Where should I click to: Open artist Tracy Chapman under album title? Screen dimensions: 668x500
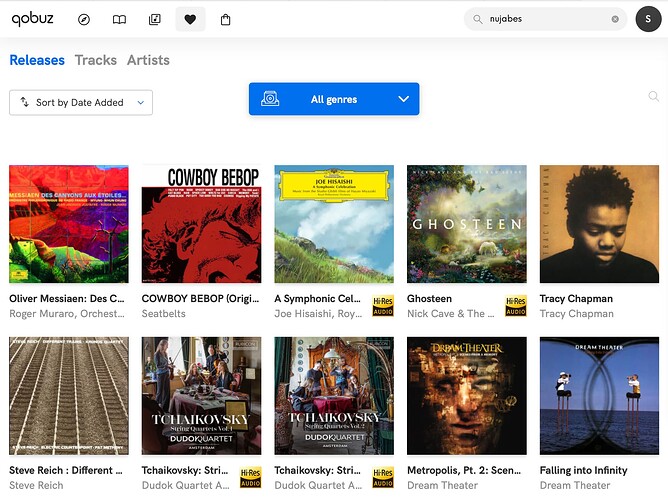(x=577, y=313)
